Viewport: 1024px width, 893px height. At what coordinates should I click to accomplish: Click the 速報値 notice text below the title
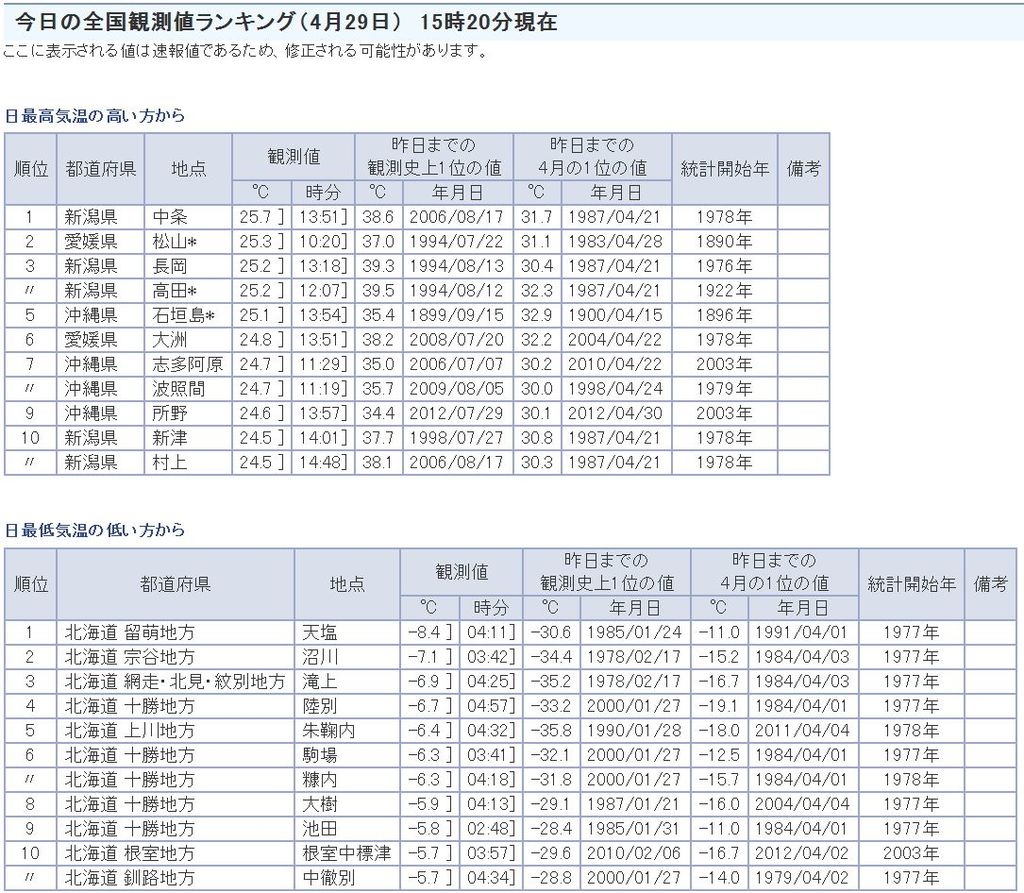[245, 51]
